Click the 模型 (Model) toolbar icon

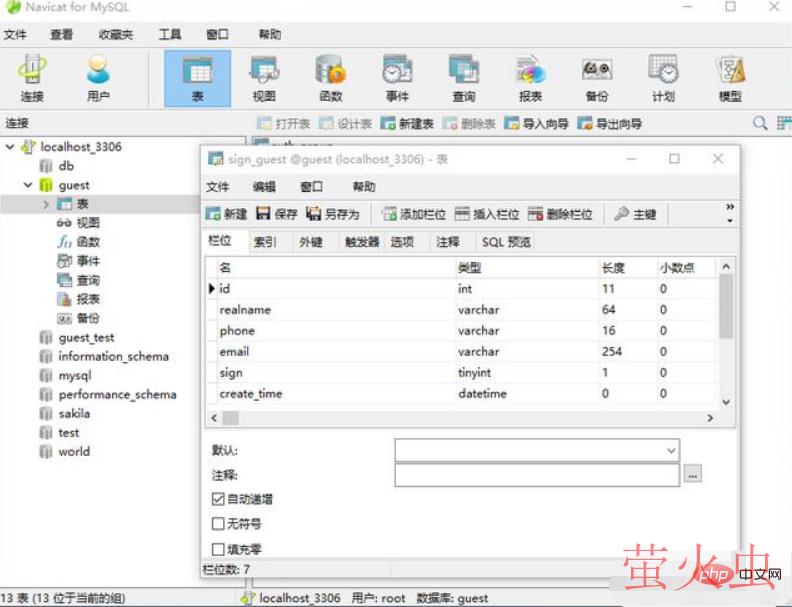pyautogui.click(x=730, y=78)
